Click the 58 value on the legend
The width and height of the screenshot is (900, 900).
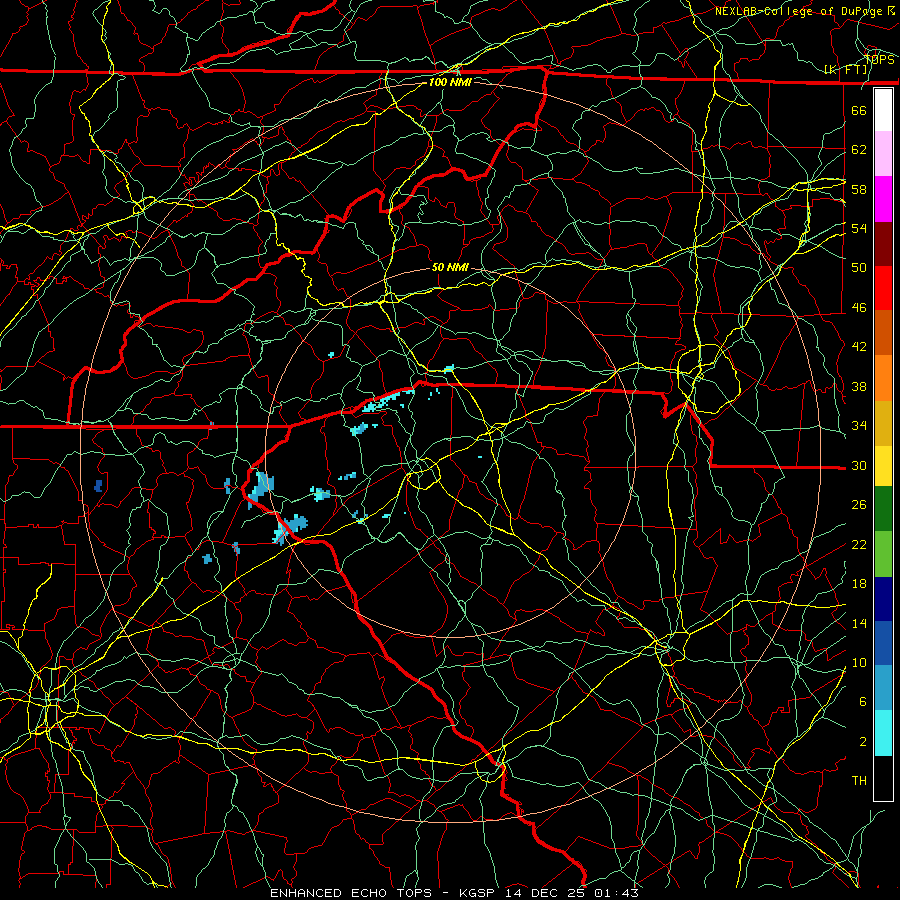(x=859, y=189)
